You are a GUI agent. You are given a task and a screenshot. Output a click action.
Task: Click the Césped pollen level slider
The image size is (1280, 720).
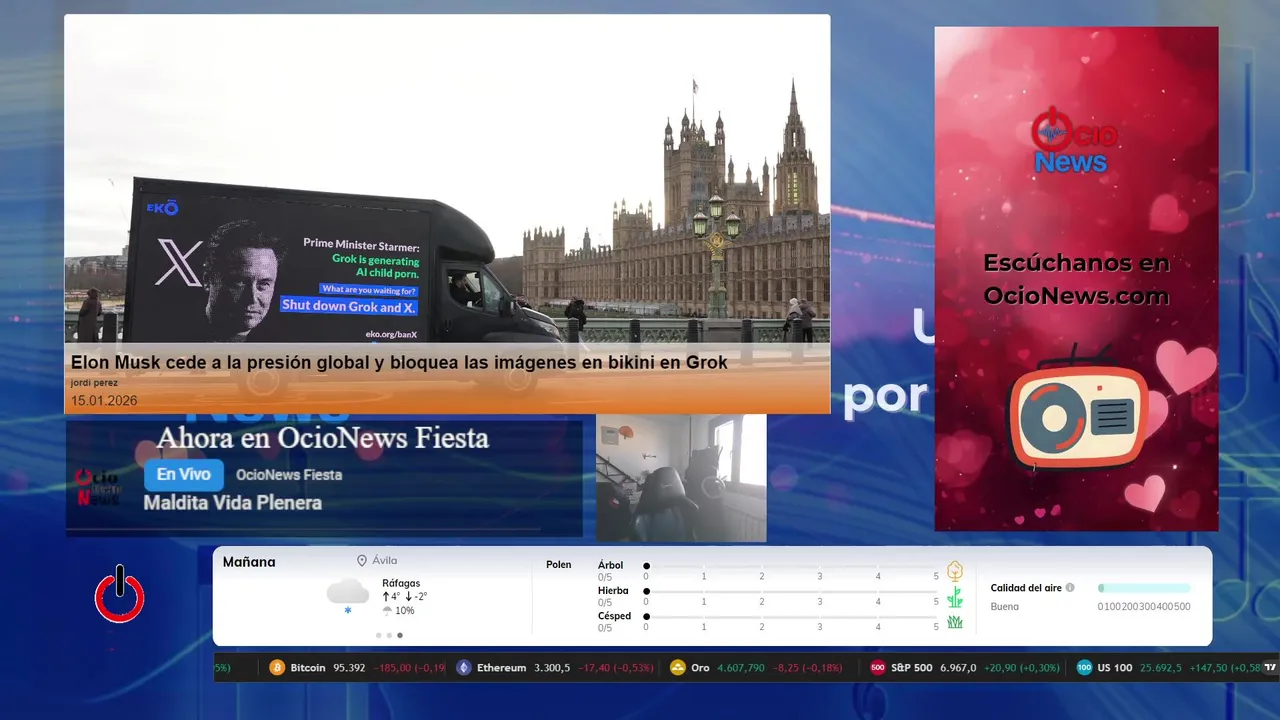791,616
